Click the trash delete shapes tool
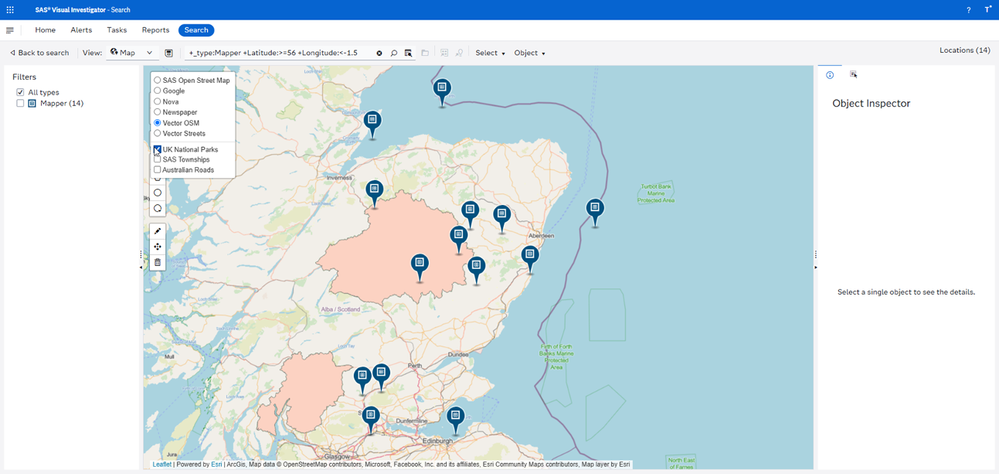The image size is (999, 474). click(x=157, y=262)
